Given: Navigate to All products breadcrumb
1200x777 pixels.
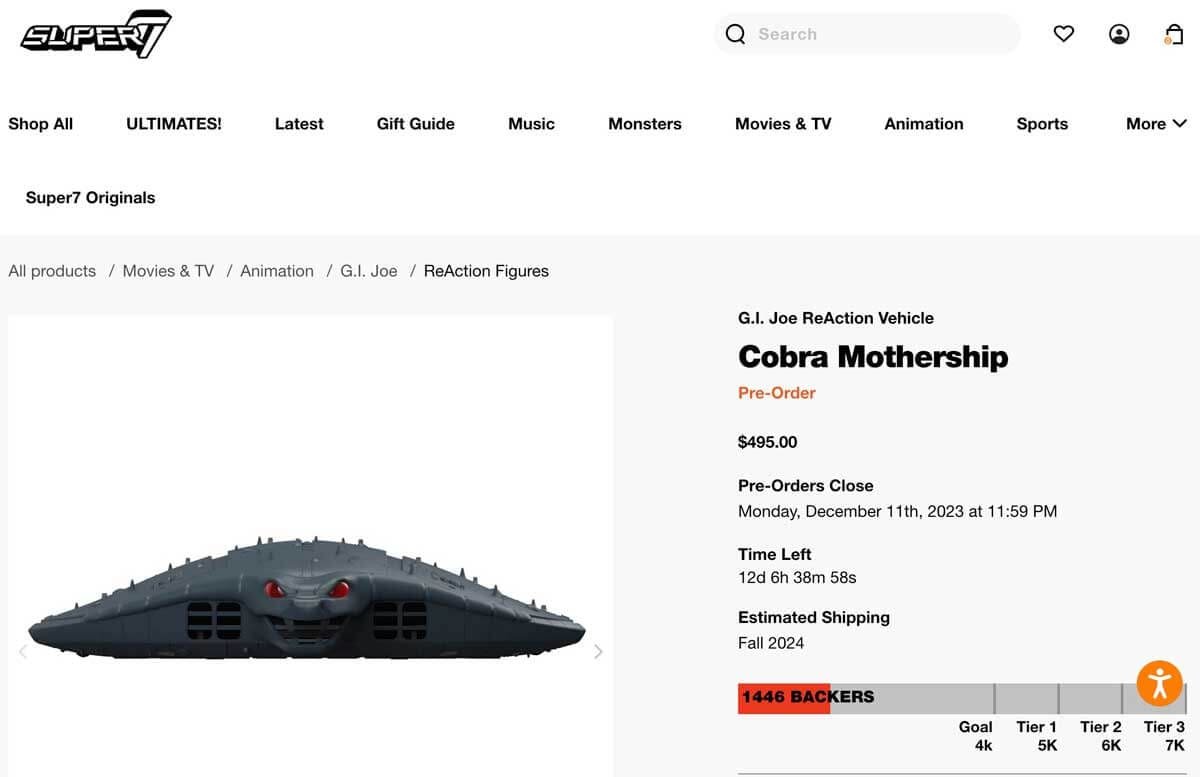Looking at the screenshot, I should click(x=51, y=270).
